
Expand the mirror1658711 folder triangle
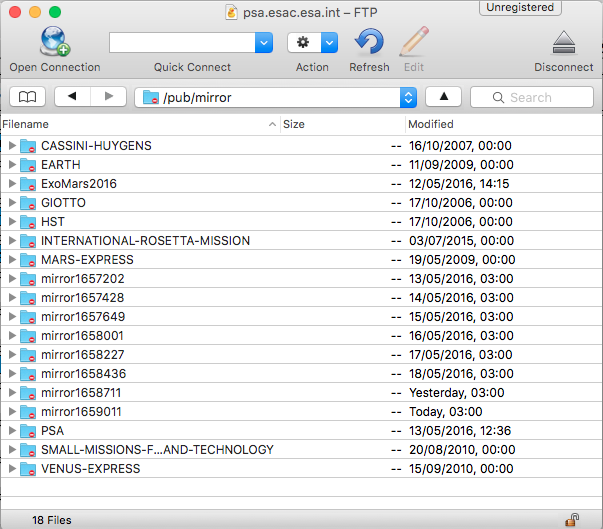click(x=12, y=392)
